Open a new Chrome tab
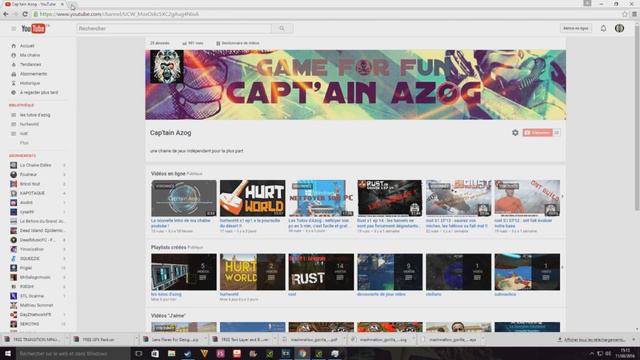 point(72,4)
